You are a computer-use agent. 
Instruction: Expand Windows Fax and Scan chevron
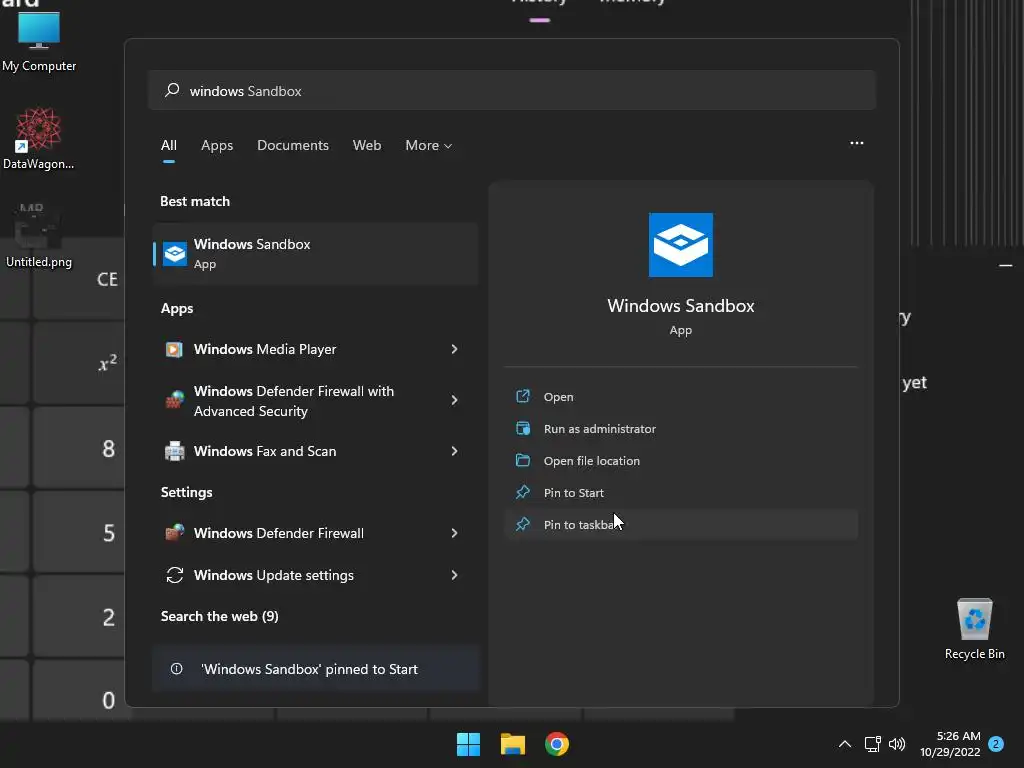pyautogui.click(x=455, y=451)
